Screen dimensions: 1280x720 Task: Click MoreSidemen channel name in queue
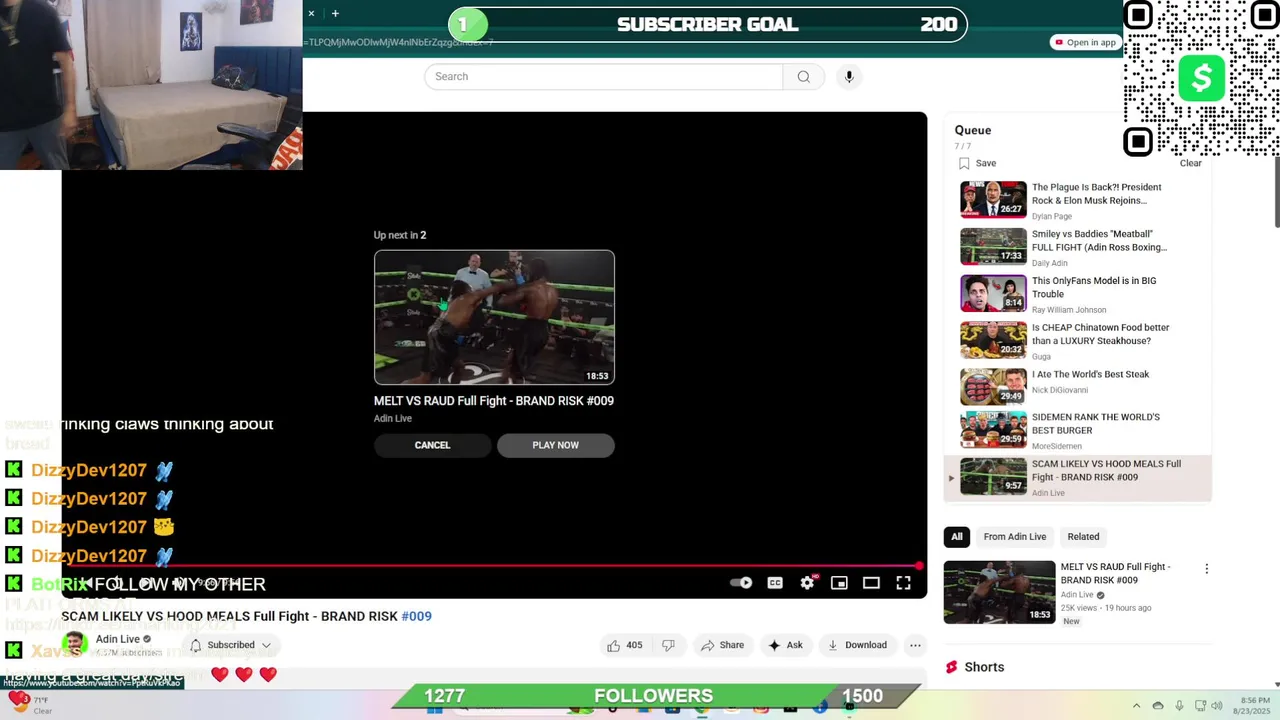1059,446
